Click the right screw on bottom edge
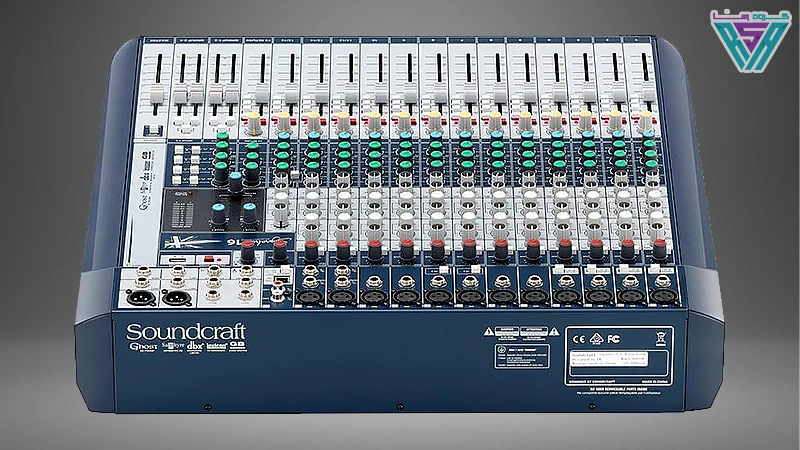The height and width of the screenshot is (450, 800). [591, 407]
